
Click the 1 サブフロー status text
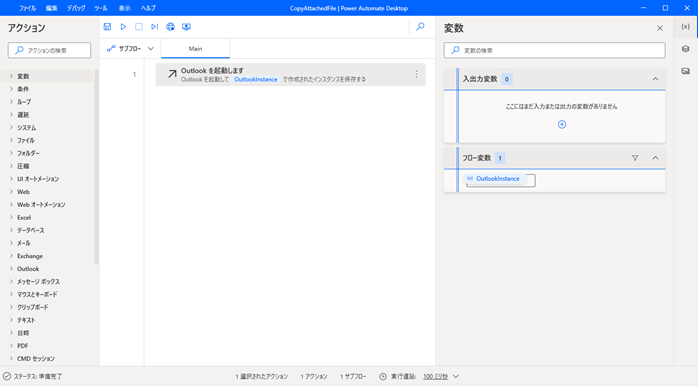coord(353,377)
